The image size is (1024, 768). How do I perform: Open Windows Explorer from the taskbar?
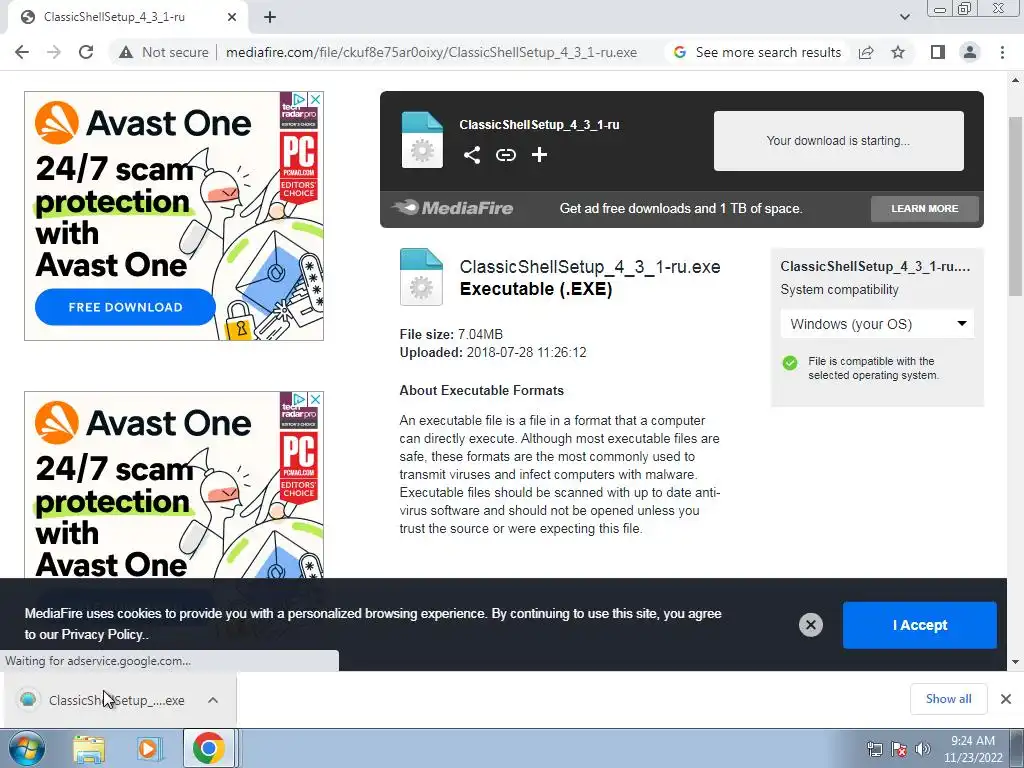[89, 748]
